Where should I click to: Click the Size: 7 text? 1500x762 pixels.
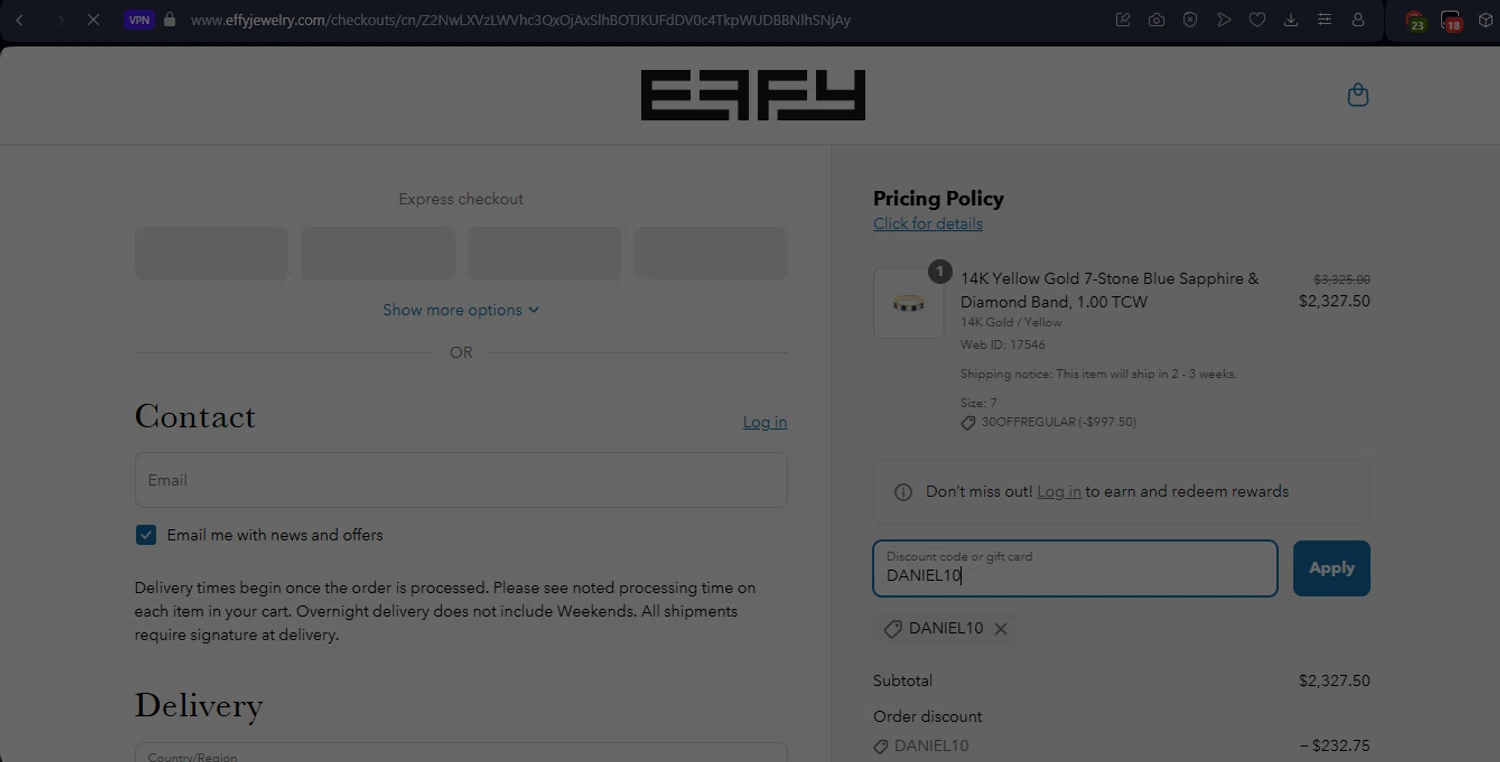pos(979,403)
